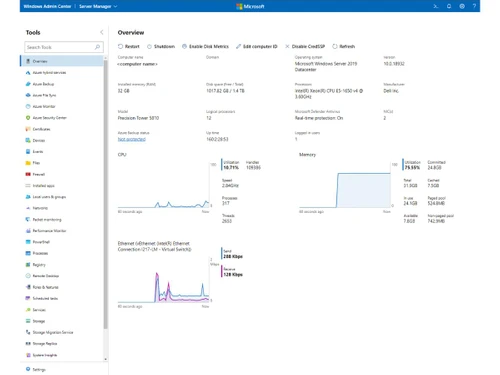Open settings gear in top bar
500x375 pixels.
[462, 6]
